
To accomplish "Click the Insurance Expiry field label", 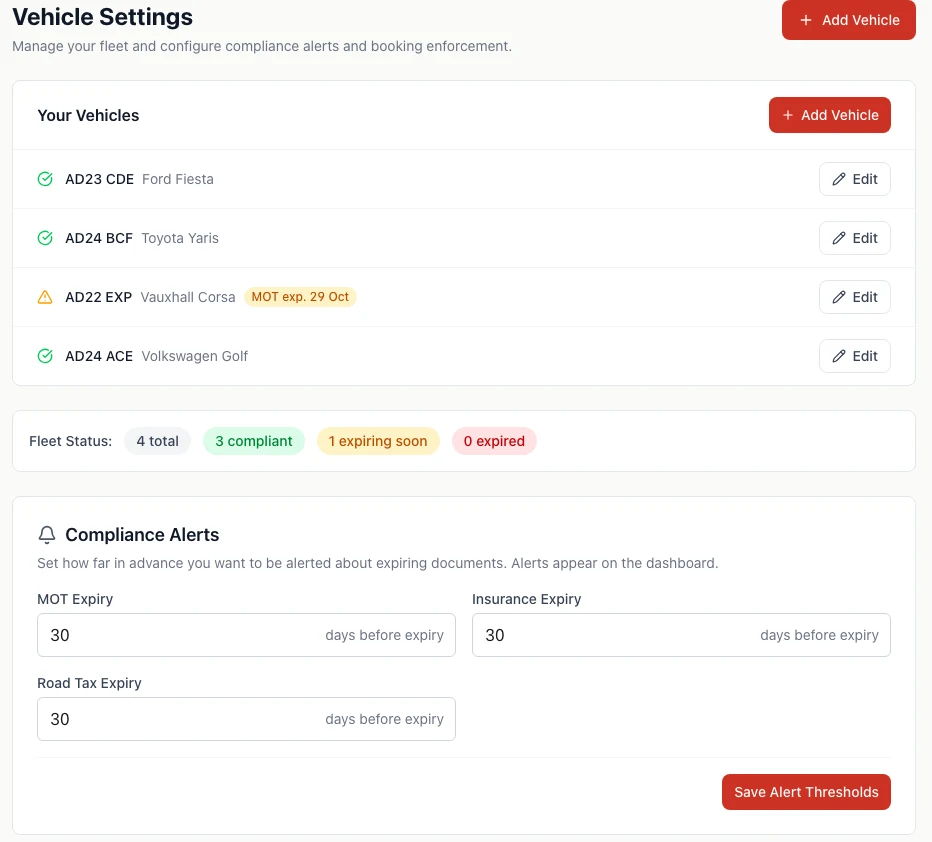I will tap(527, 599).
